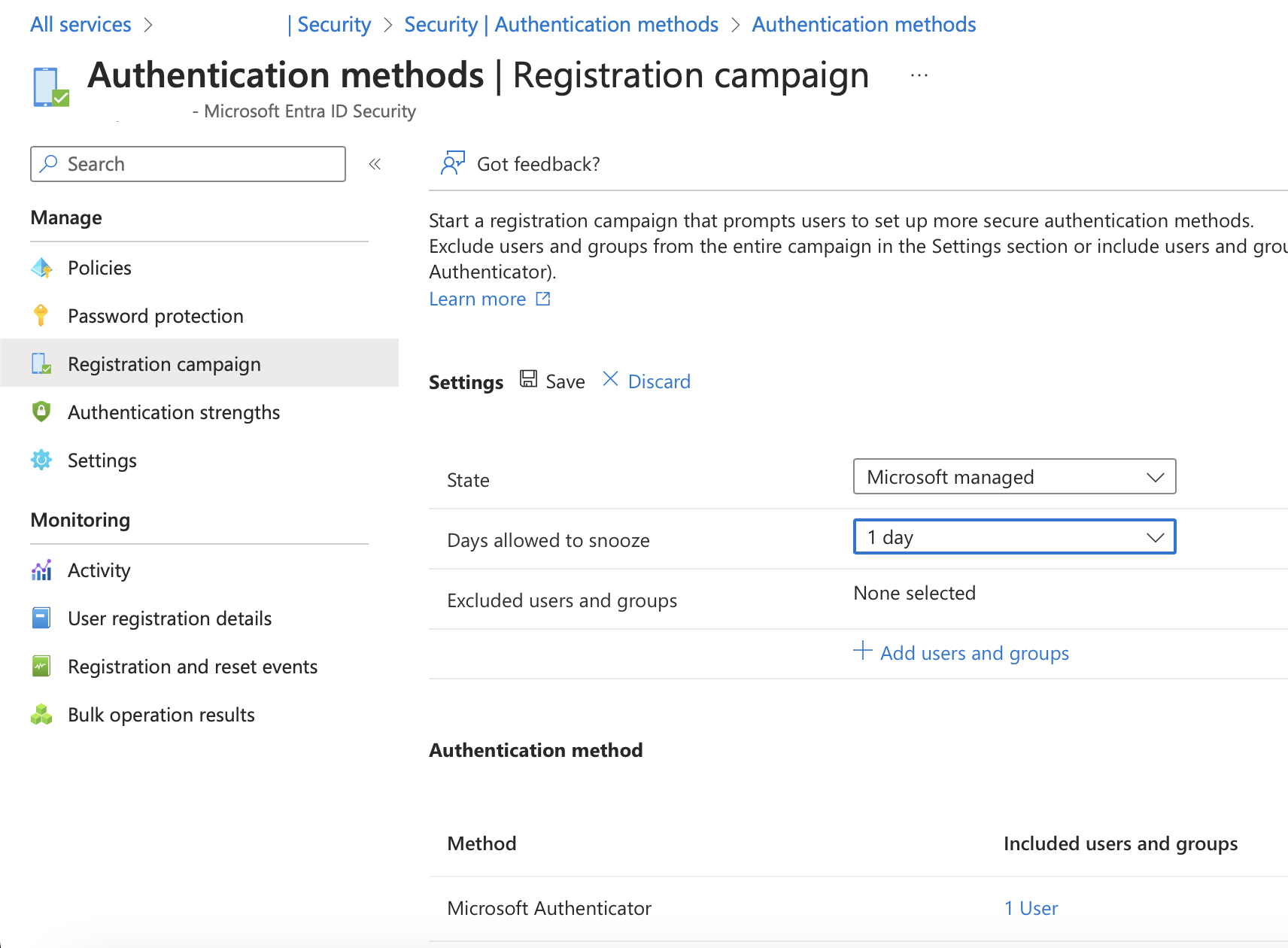1288x948 pixels.
Task: Click the Monitoring section heading
Action: 80,520
